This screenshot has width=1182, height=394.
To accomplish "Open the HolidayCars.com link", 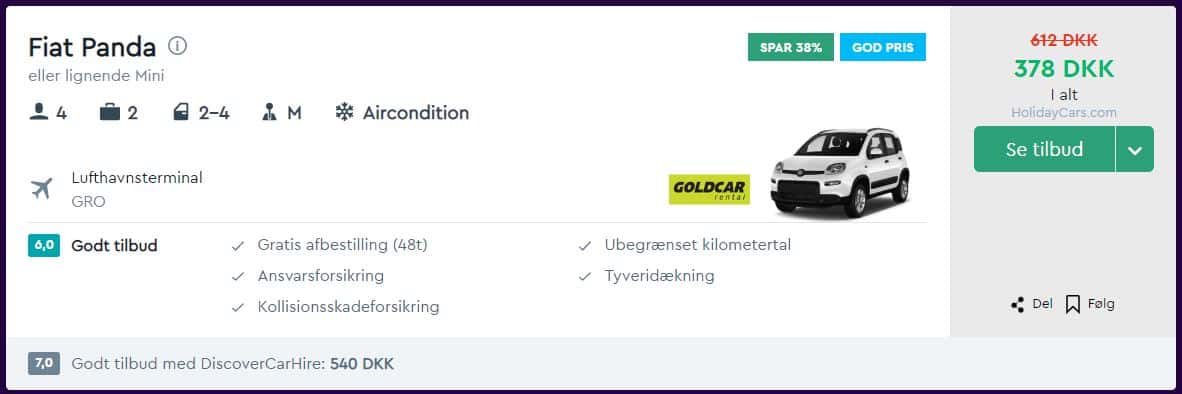I will point(1064,113).
